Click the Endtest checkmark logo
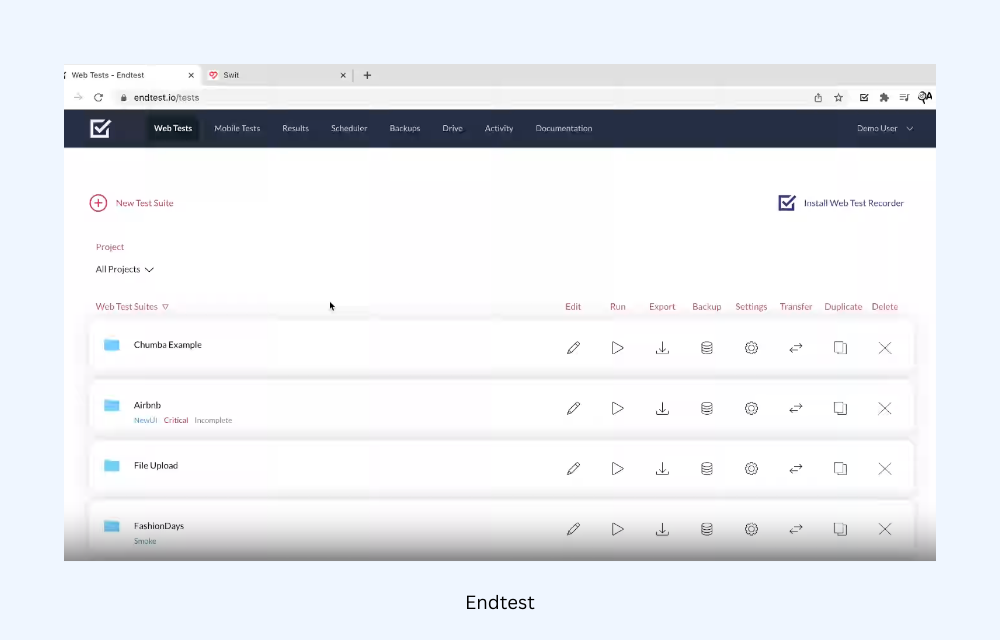Screen dimensions: 1000x640 100,128
